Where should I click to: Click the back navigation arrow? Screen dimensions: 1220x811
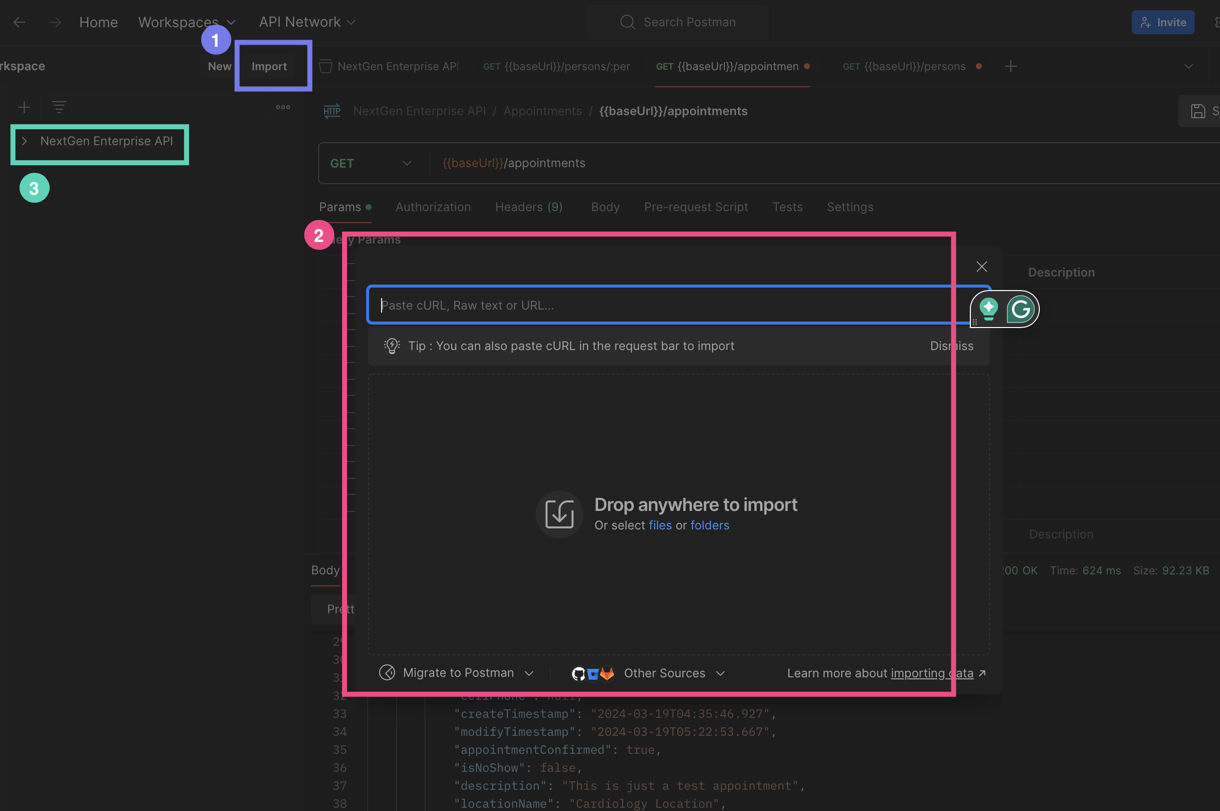coord(20,22)
